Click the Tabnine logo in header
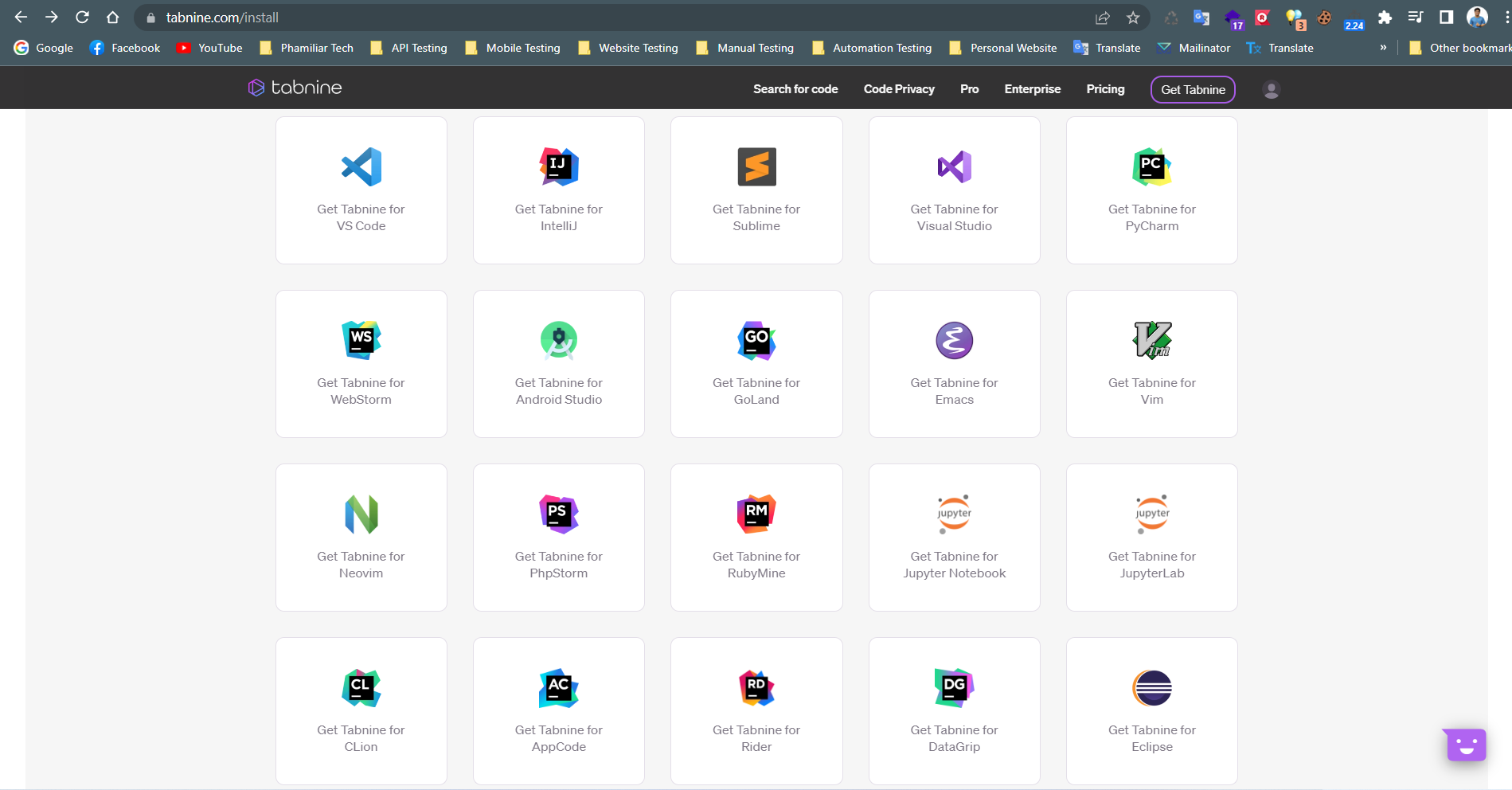 tap(295, 88)
